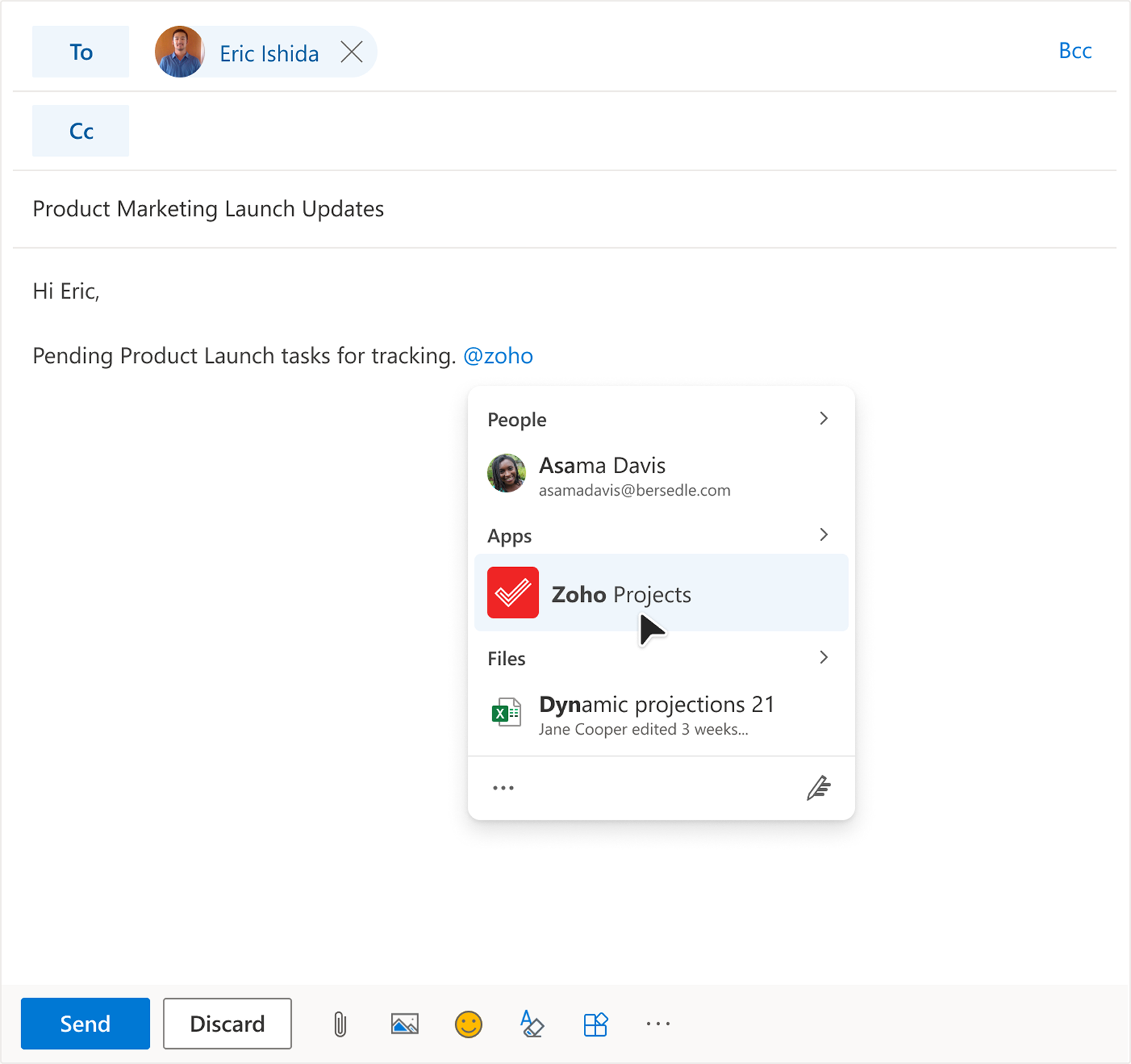The height and width of the screenshot is (1064, 1131).
Task: Show the Bcc field
Action: [x=1074, y=51]
